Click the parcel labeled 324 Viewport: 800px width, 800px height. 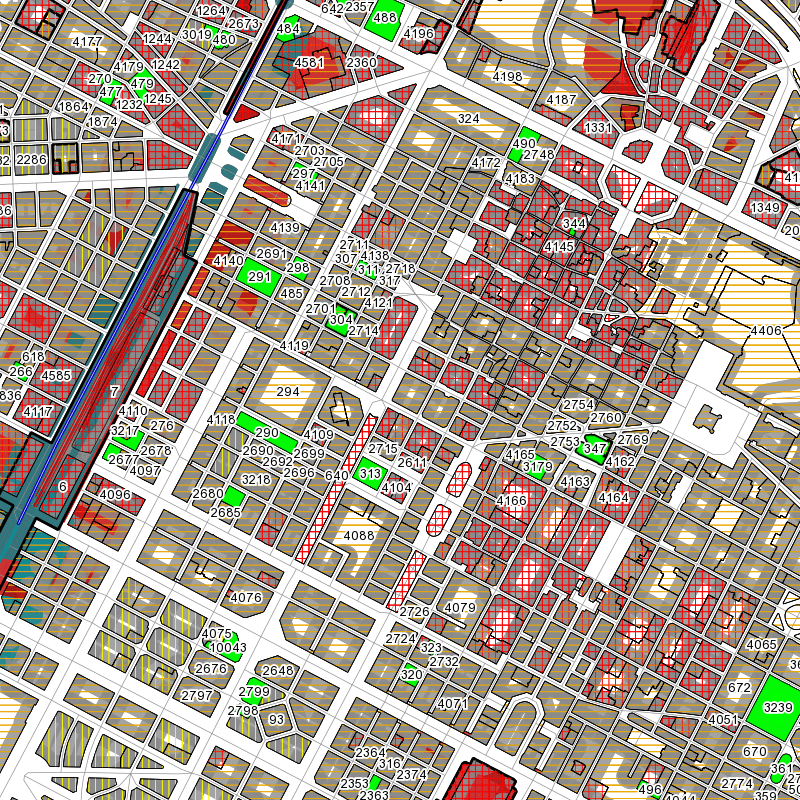pyautogui.click(x=468, y=119)
